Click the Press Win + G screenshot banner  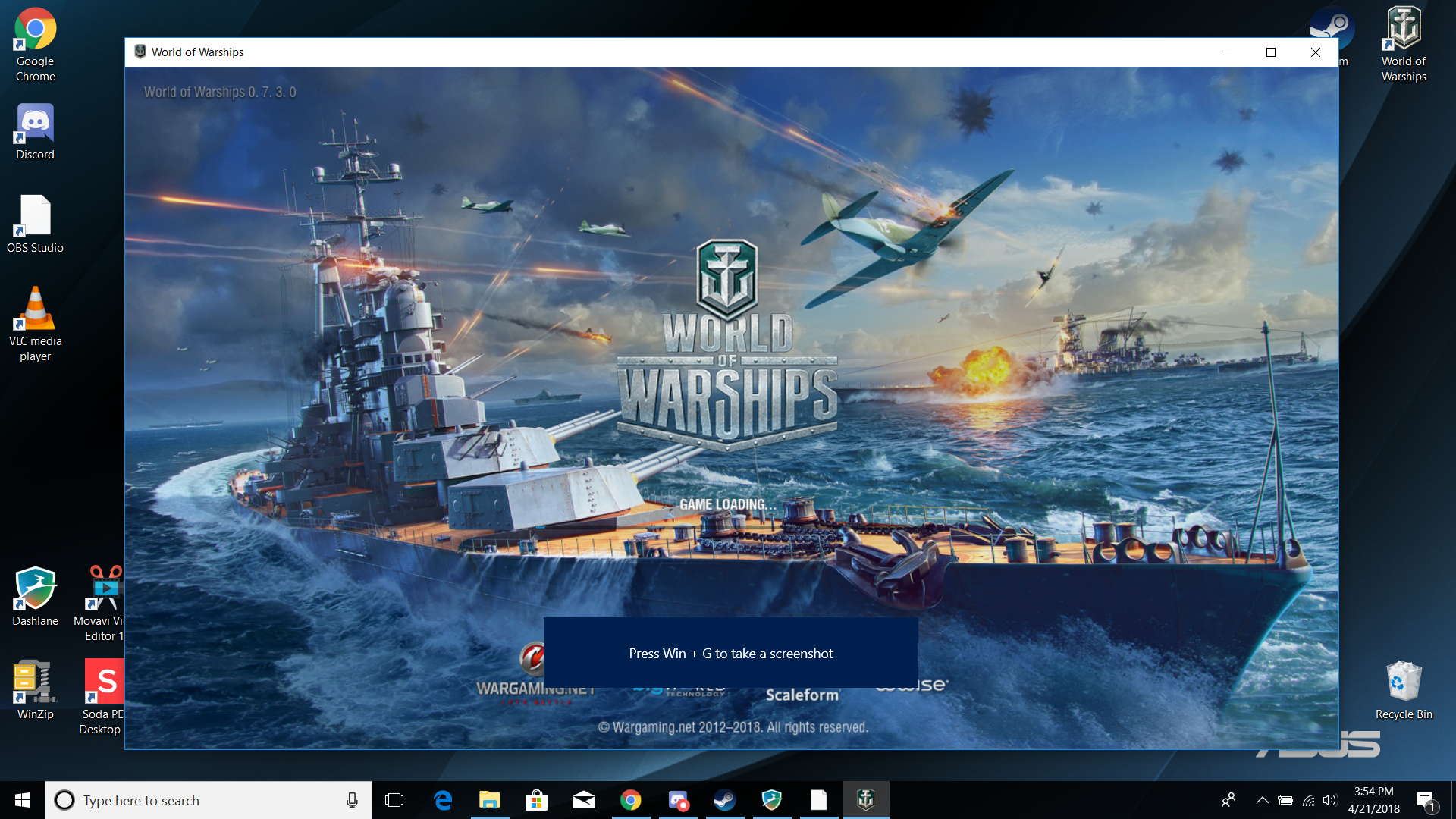730,653
